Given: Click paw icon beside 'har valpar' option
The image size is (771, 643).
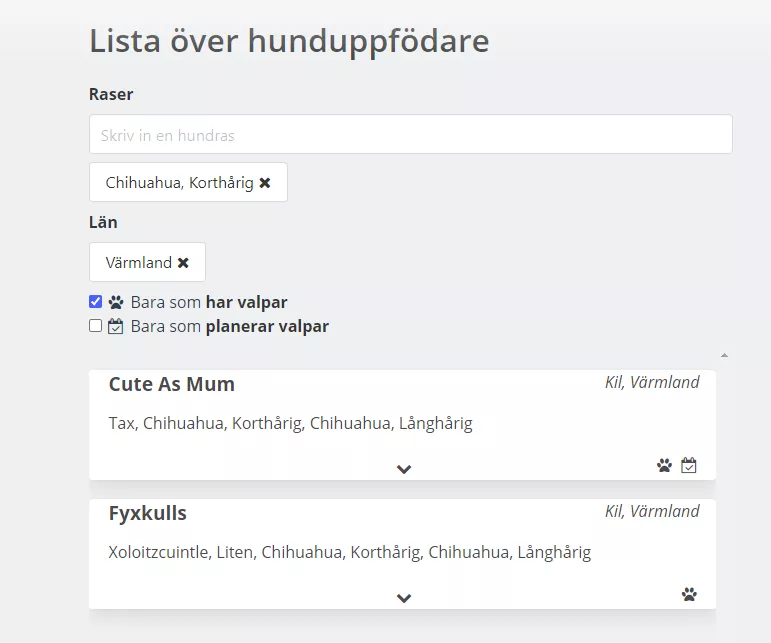Looking at the screenshot, I should click(x=116, y=302).
